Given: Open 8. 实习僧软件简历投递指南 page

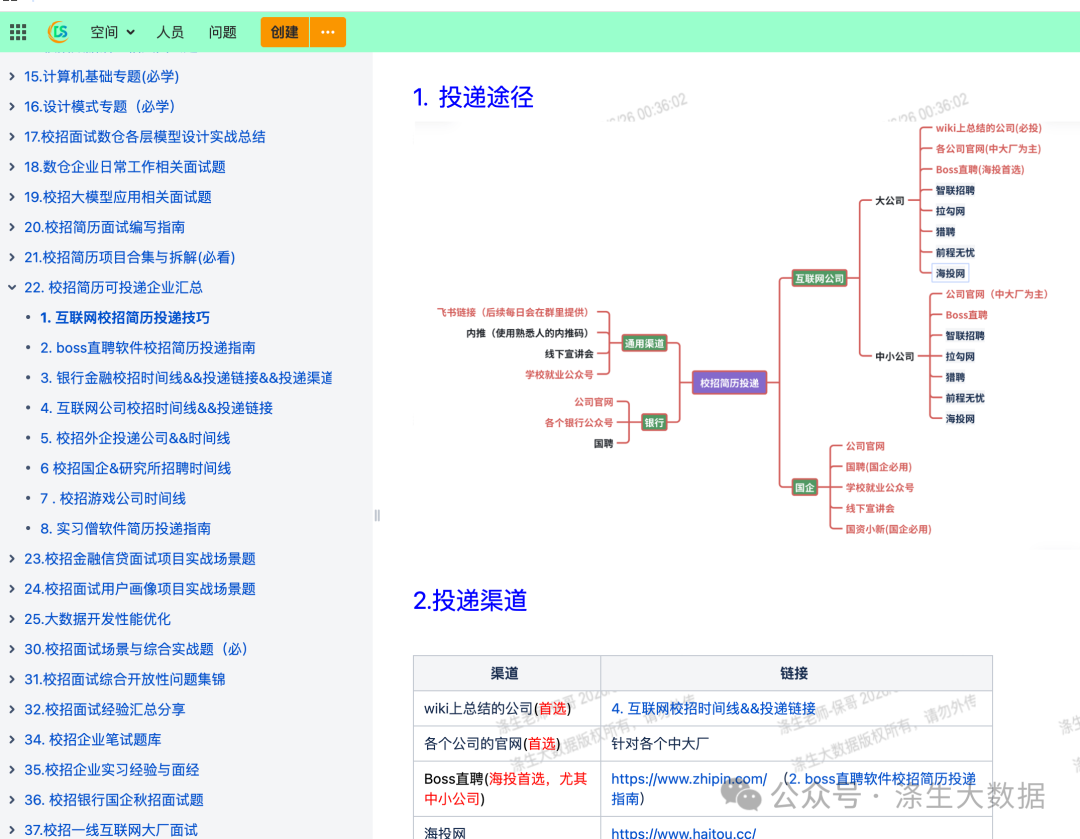Looking at the screenshot, I should pyautogui.click(x=125, y=528).
